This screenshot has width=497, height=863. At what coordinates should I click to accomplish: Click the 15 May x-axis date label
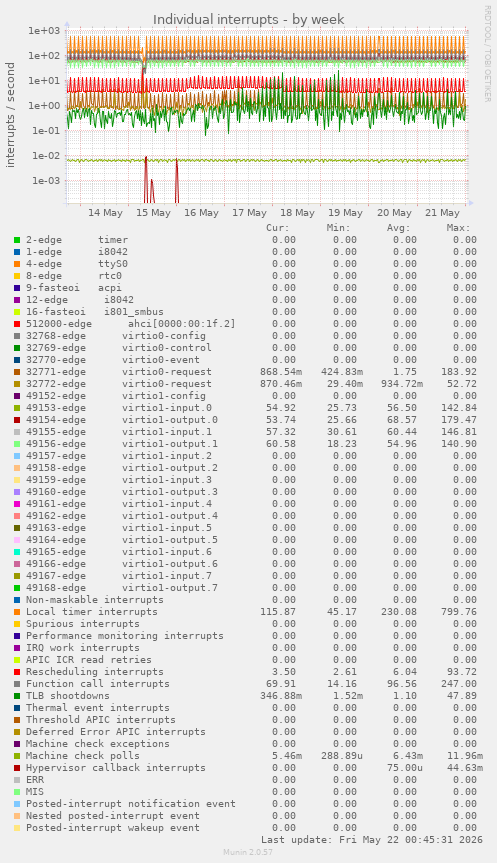154,213
